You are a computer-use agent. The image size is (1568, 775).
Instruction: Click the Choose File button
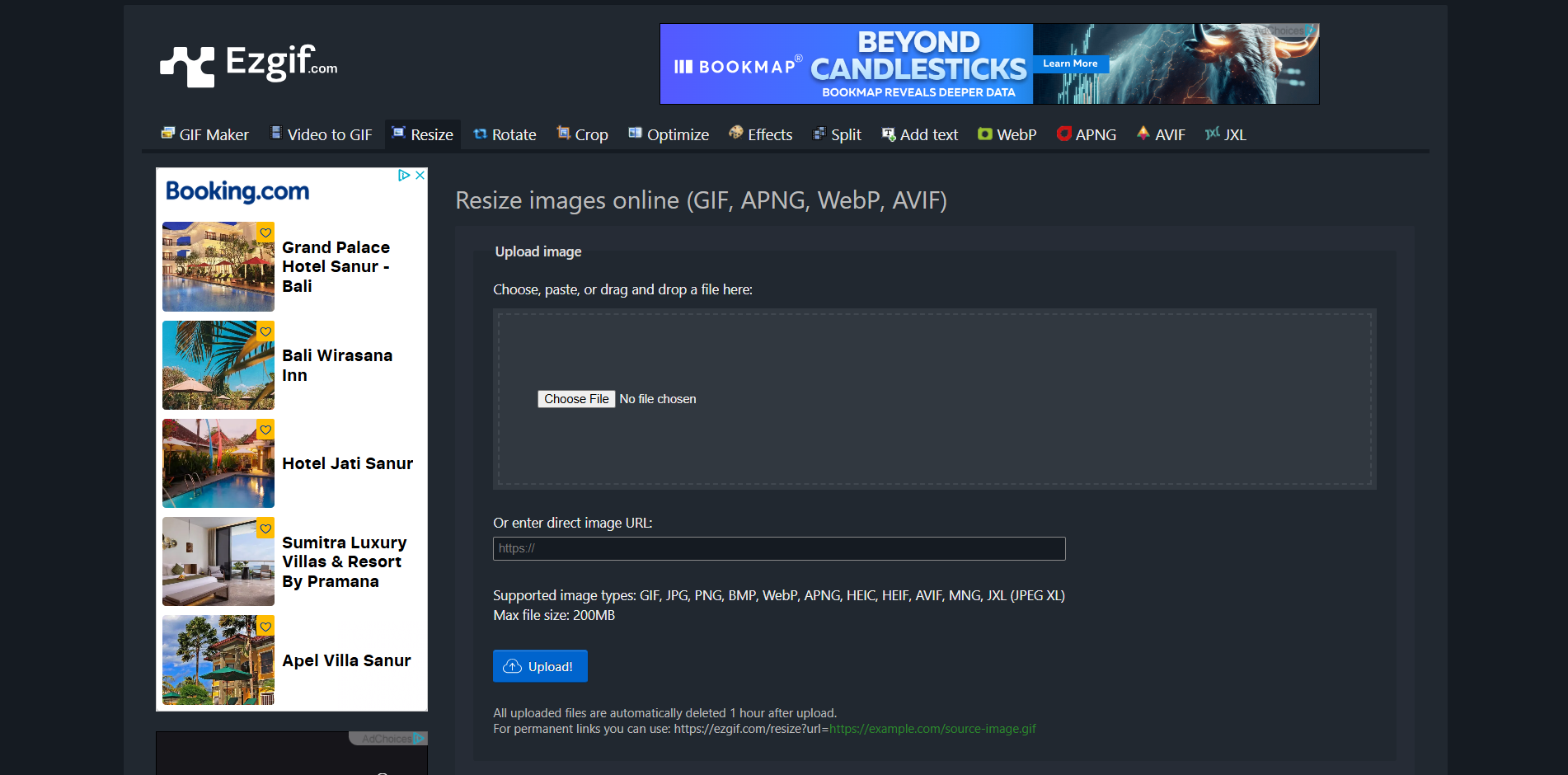coord(576,399)
